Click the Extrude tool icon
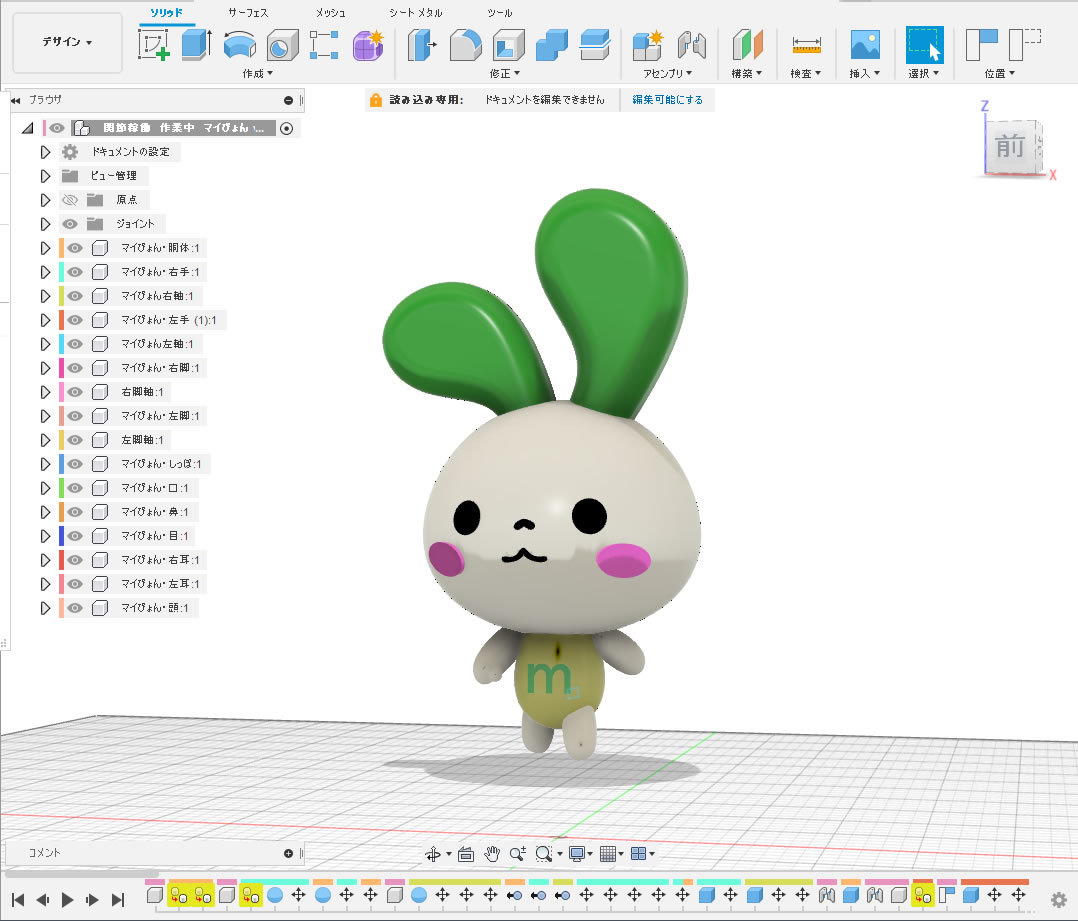Viewport: 1078px width, 921px height. point(195,45)
